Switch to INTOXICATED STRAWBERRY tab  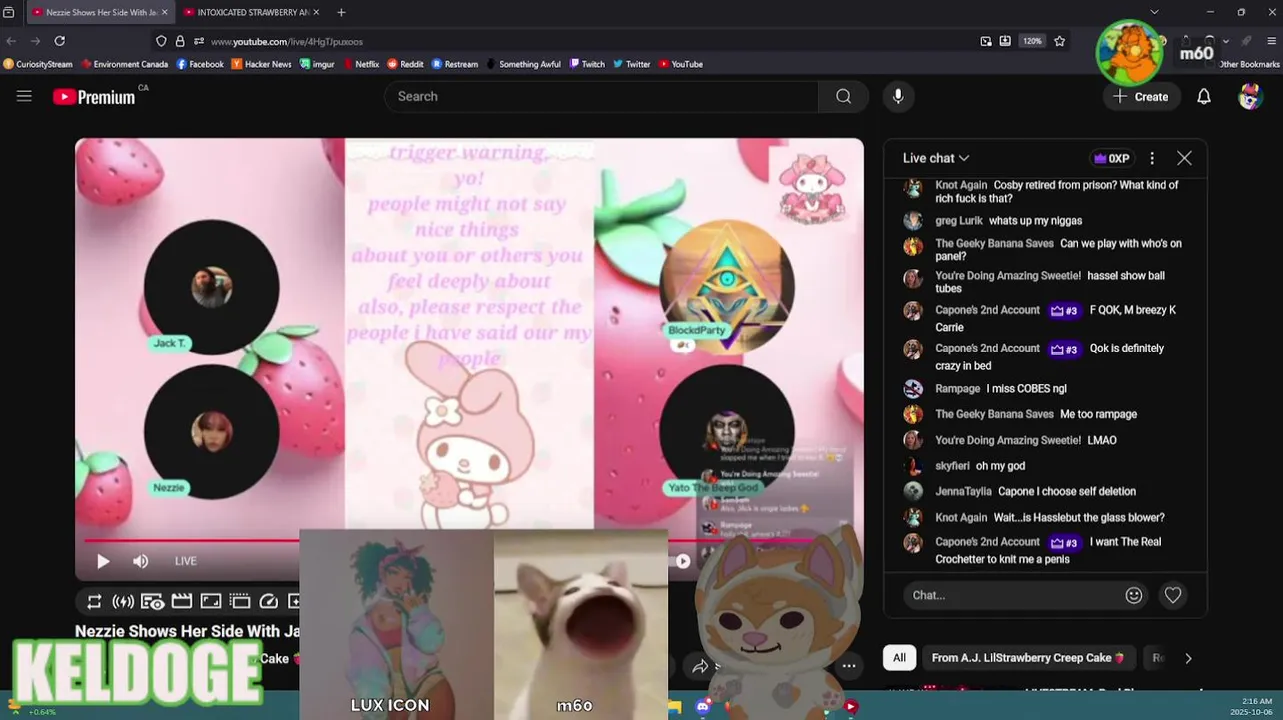pos(250,12)
